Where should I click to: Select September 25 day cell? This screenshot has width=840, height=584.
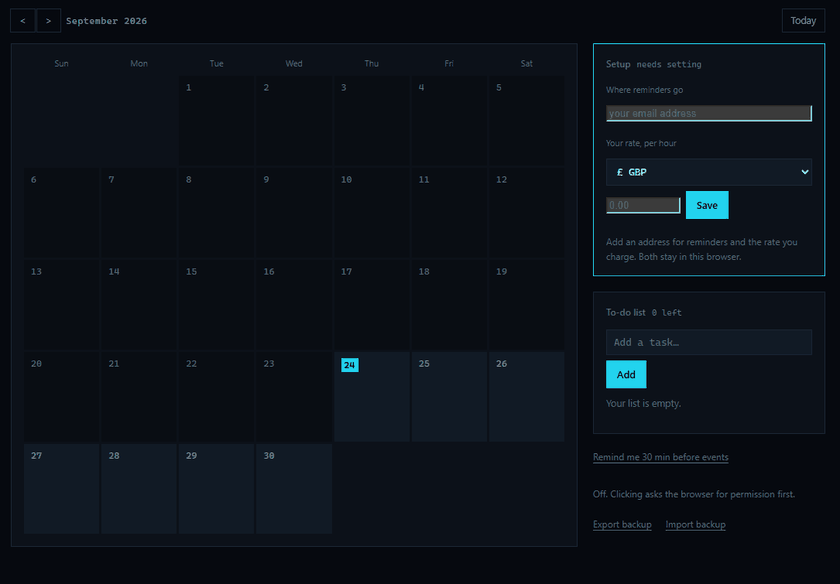click(449, 396)
